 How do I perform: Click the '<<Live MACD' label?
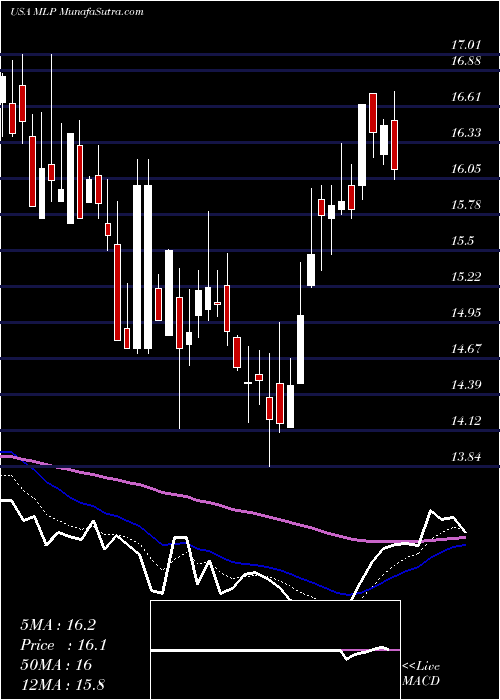click(x=421, y=673)
